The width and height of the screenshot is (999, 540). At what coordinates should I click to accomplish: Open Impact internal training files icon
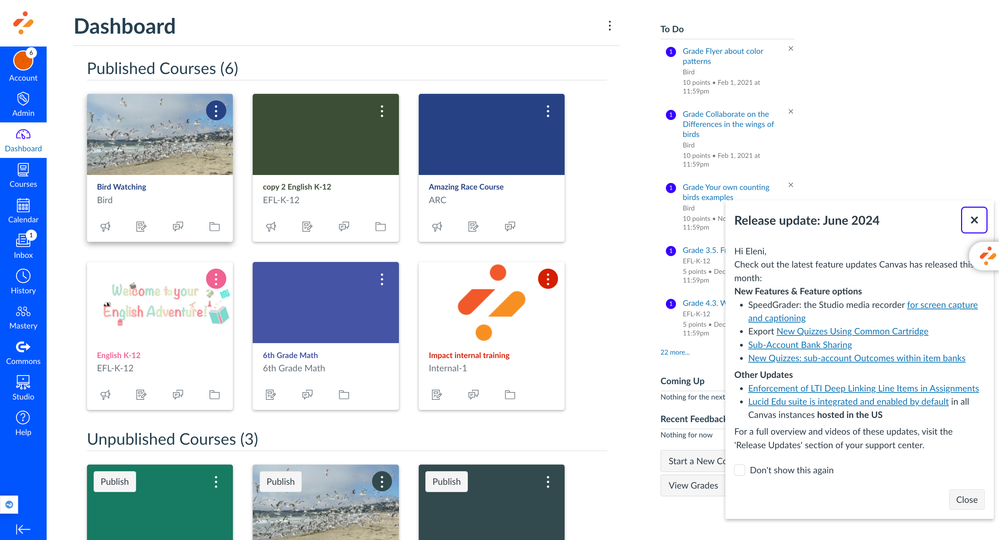510,395
